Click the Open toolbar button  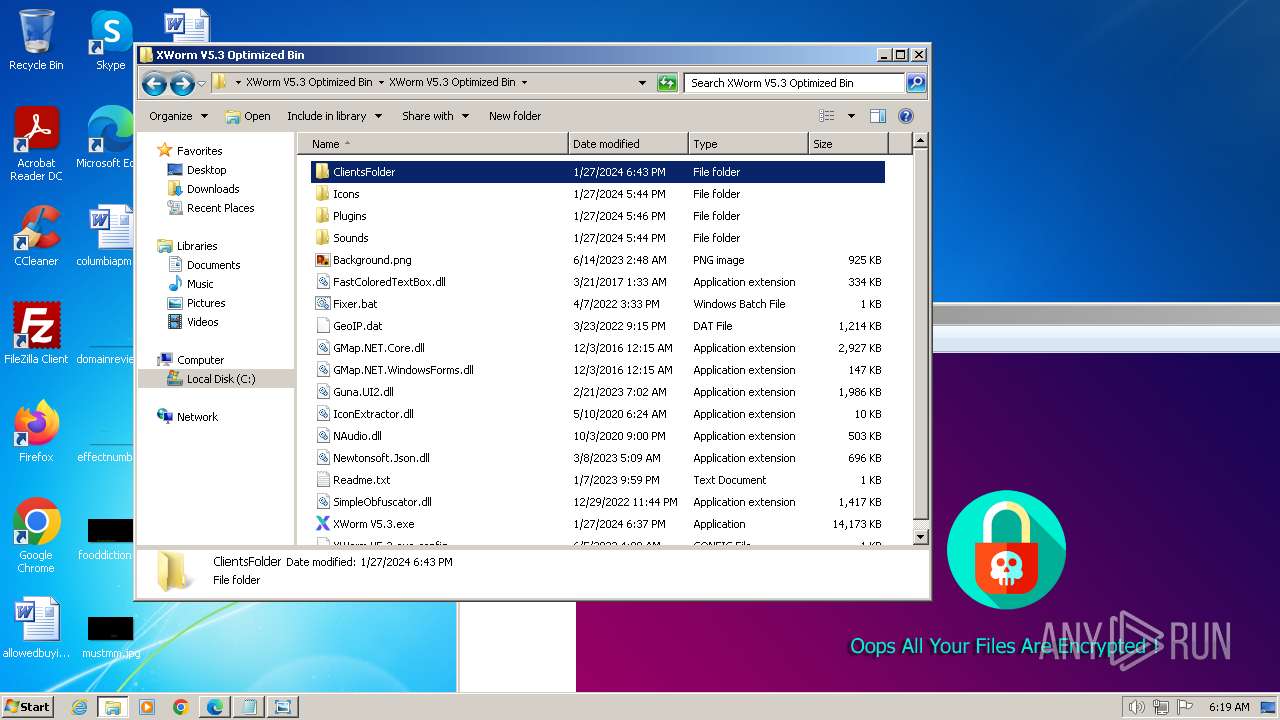click(248, 116)
